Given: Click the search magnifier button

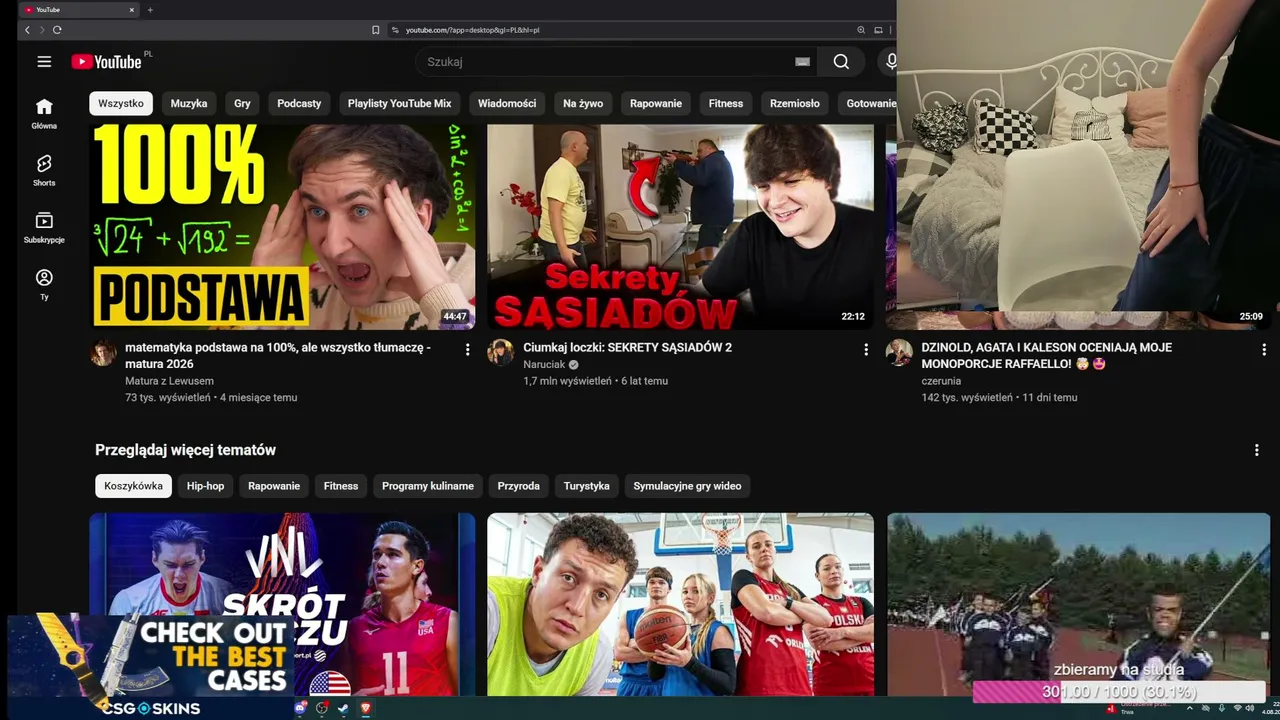Looking at the screenshot, I should 841,62.
